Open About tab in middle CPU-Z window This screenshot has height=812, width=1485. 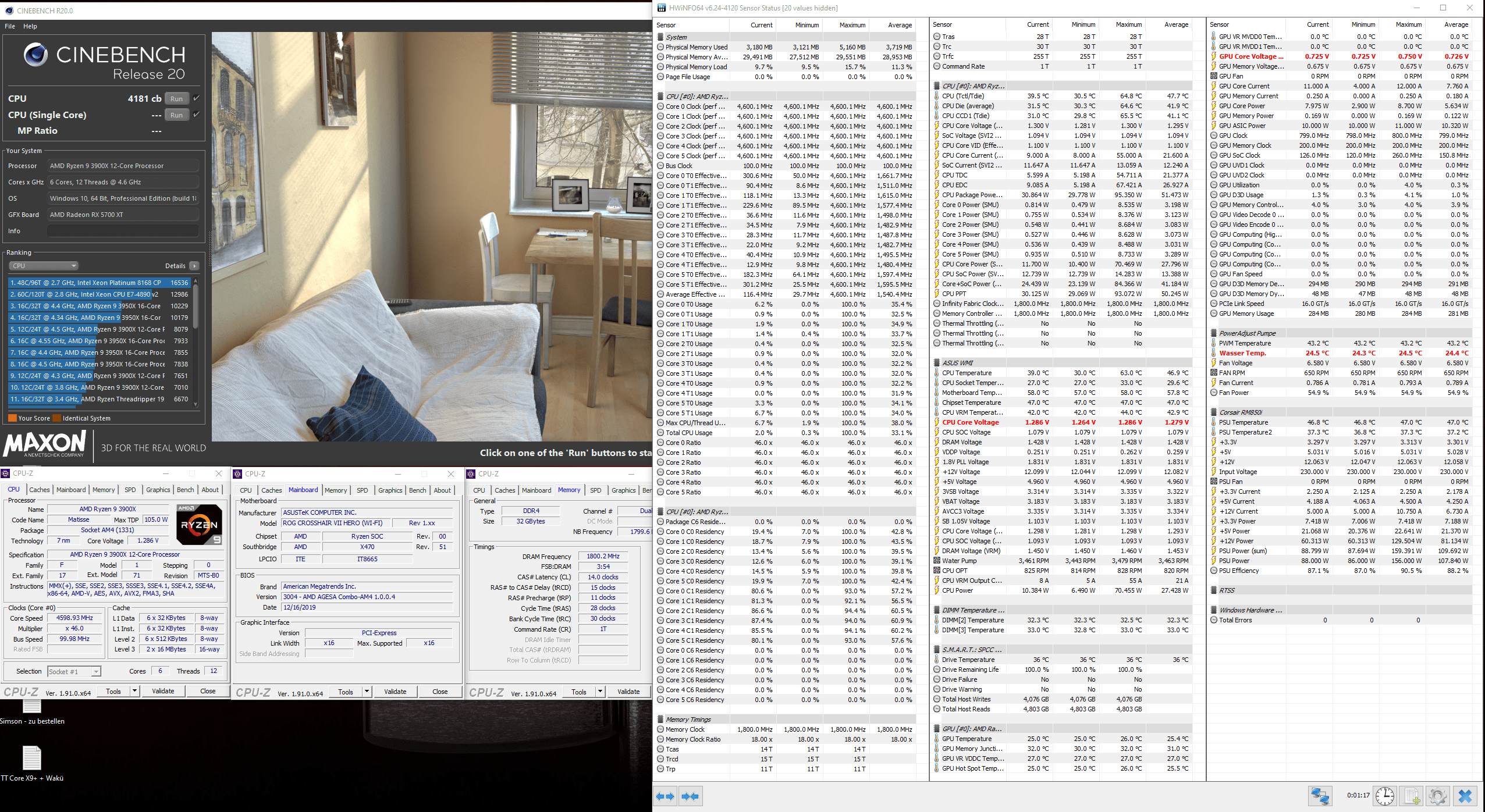[442, 490]
